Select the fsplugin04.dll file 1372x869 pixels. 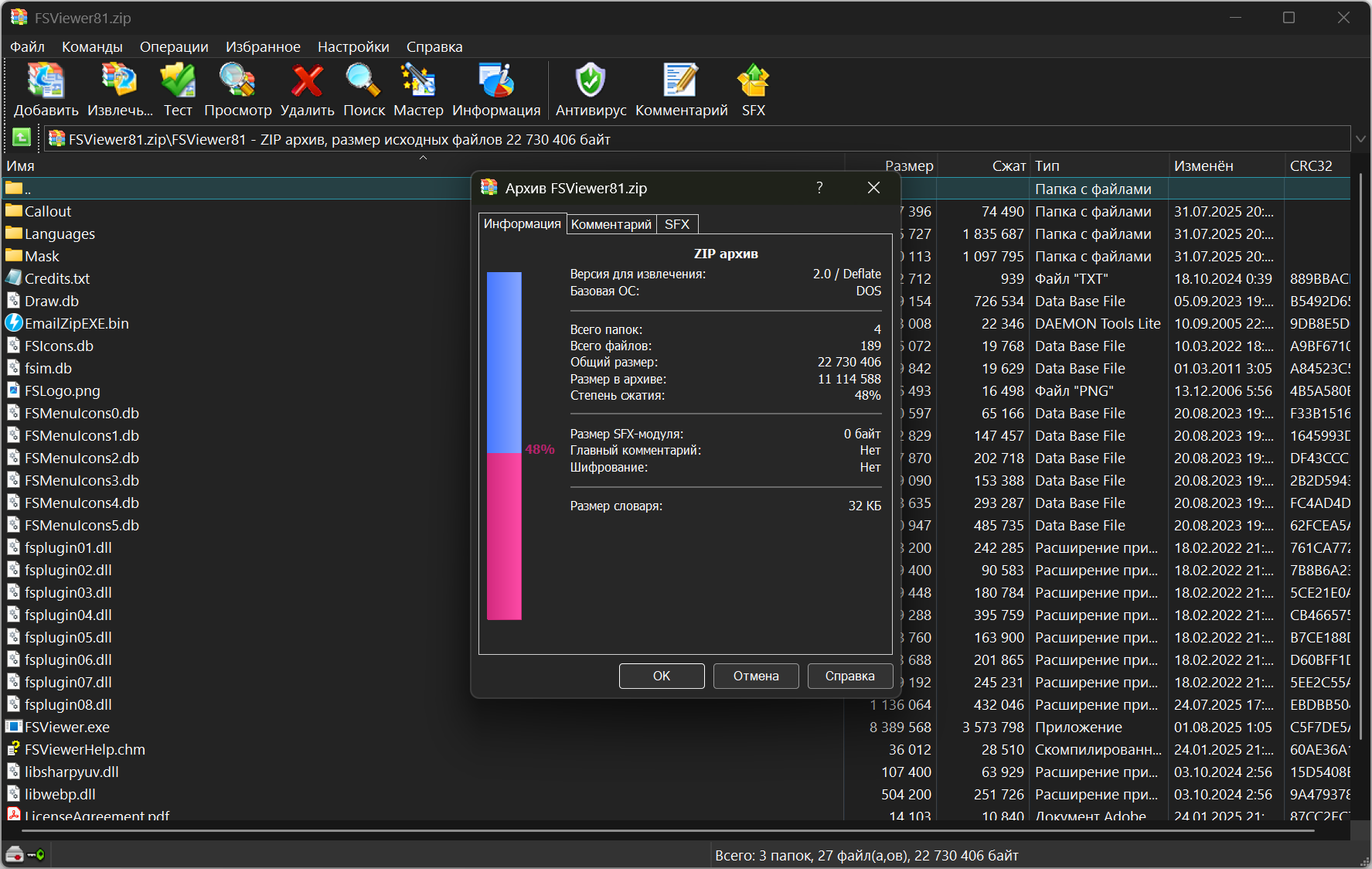click(68, 615)
